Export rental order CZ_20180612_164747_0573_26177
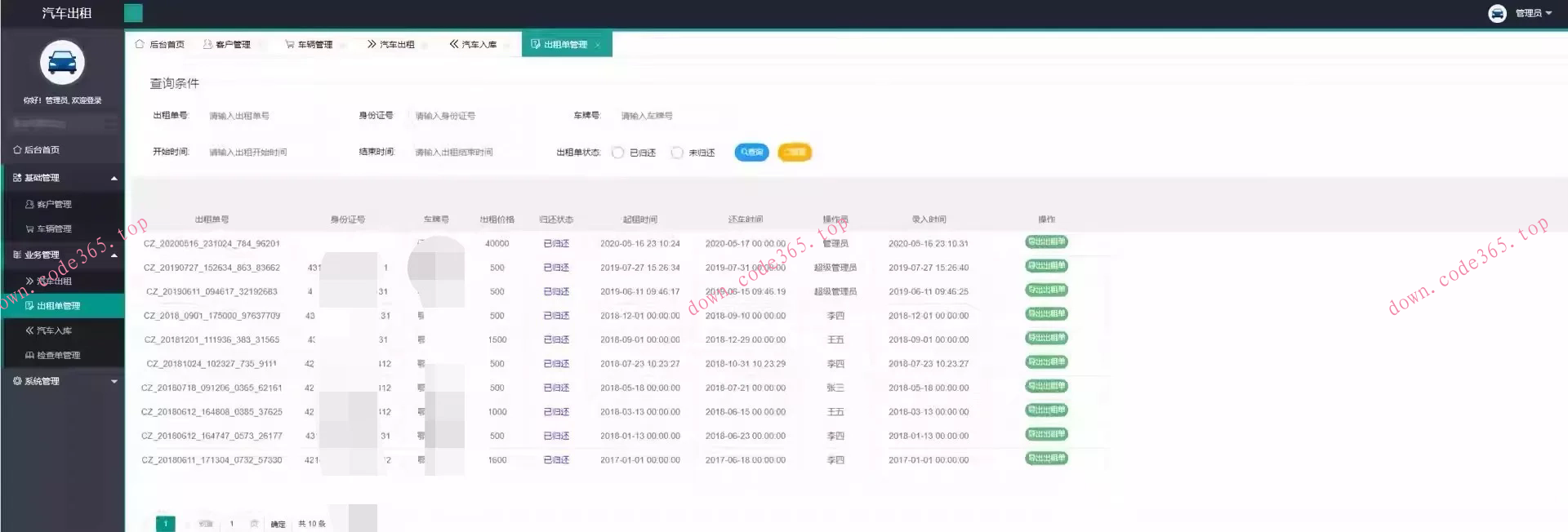Viewport: 1568px width, 532px height. (x=1046, y=434)
